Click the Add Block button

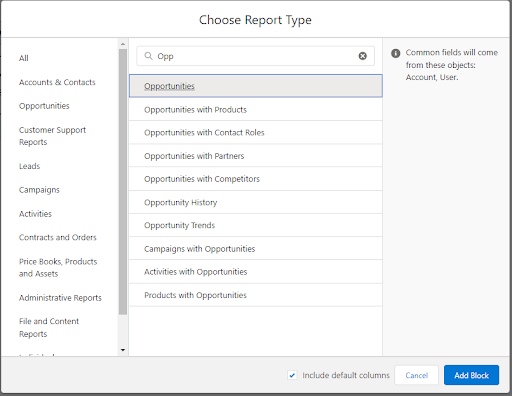(x=471, y=375)
